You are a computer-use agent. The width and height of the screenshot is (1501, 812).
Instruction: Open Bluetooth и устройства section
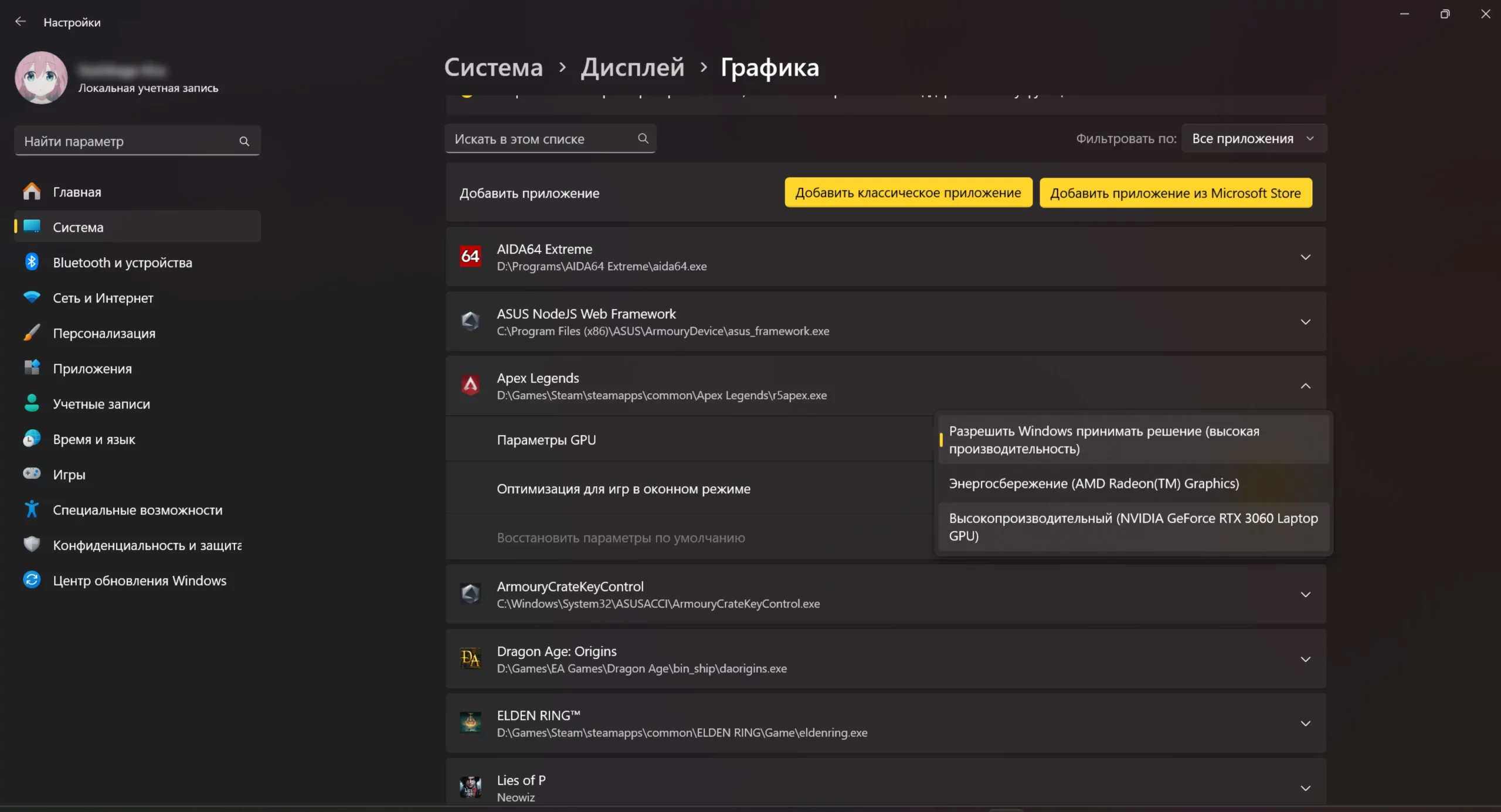point(122,263)
